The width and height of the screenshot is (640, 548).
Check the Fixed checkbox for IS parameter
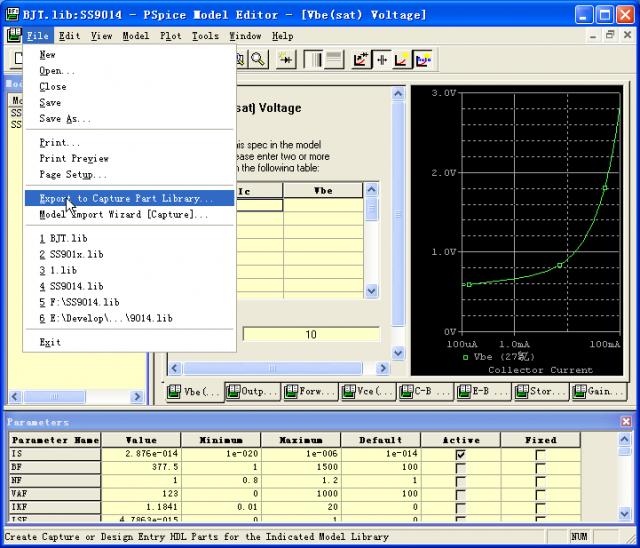pyautogui.click(x=540, y=455)
